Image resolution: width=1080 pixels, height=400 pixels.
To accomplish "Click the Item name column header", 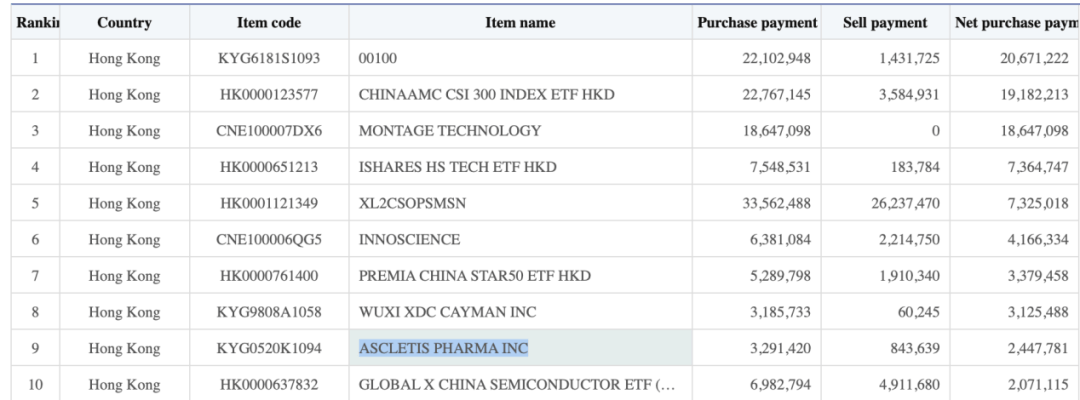I will [522, 22].
